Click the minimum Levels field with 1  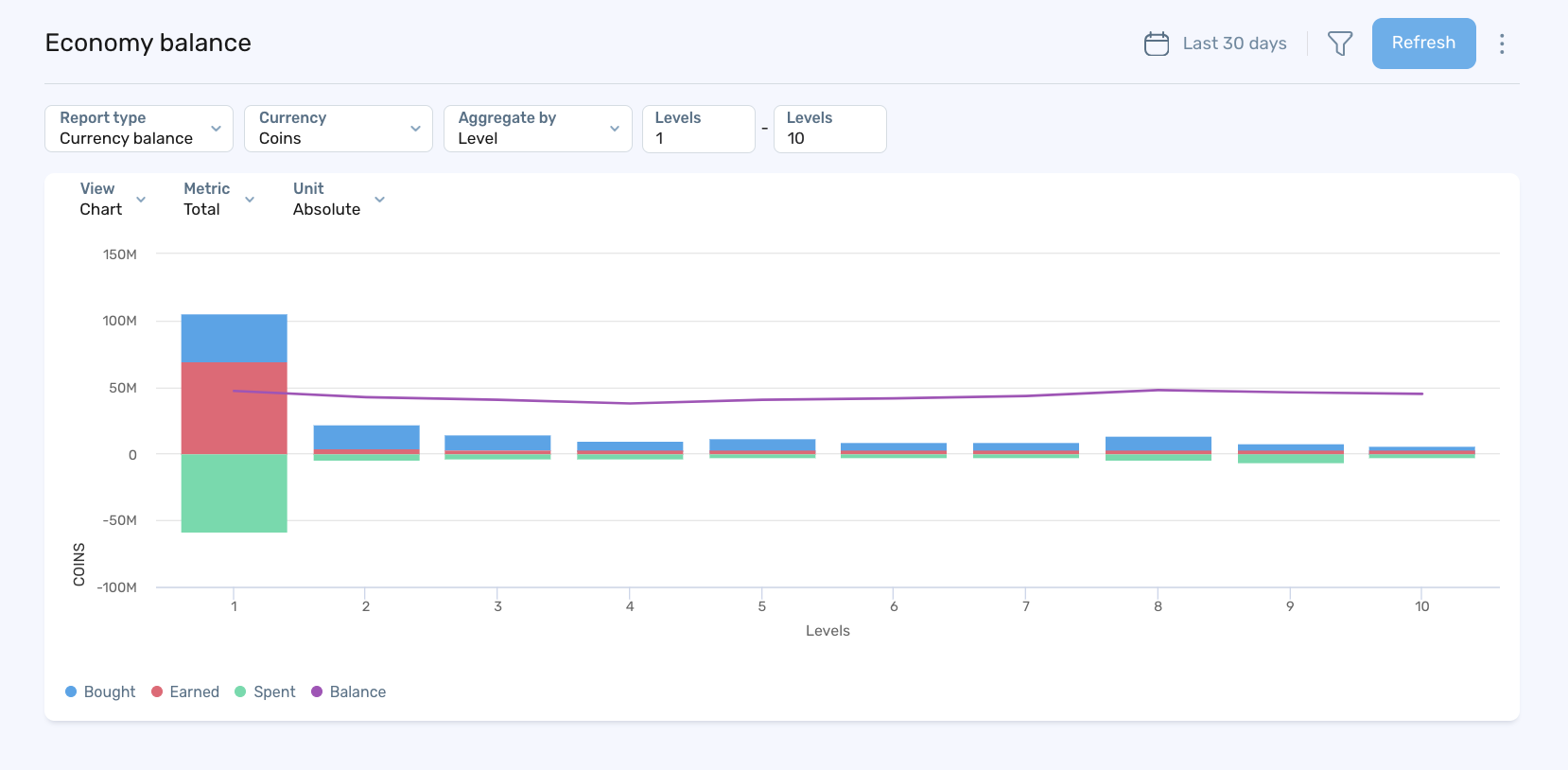(698, 129)
